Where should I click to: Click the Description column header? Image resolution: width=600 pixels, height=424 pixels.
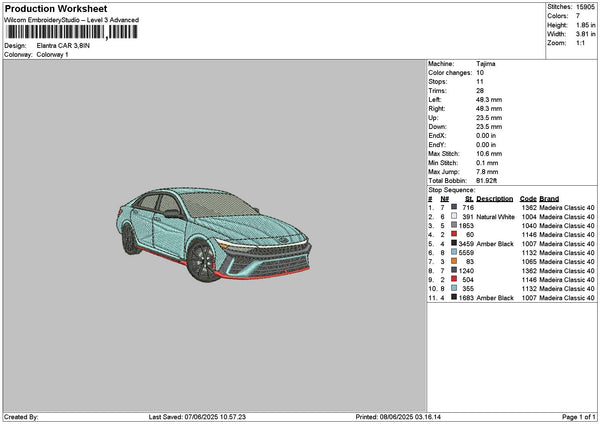coord(495,198)
